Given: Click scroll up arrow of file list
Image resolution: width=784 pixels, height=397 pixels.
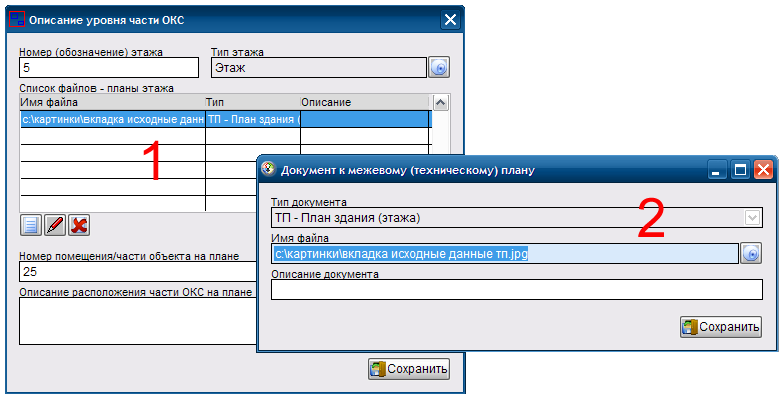Looking at the screenshot, I should 440,103.
